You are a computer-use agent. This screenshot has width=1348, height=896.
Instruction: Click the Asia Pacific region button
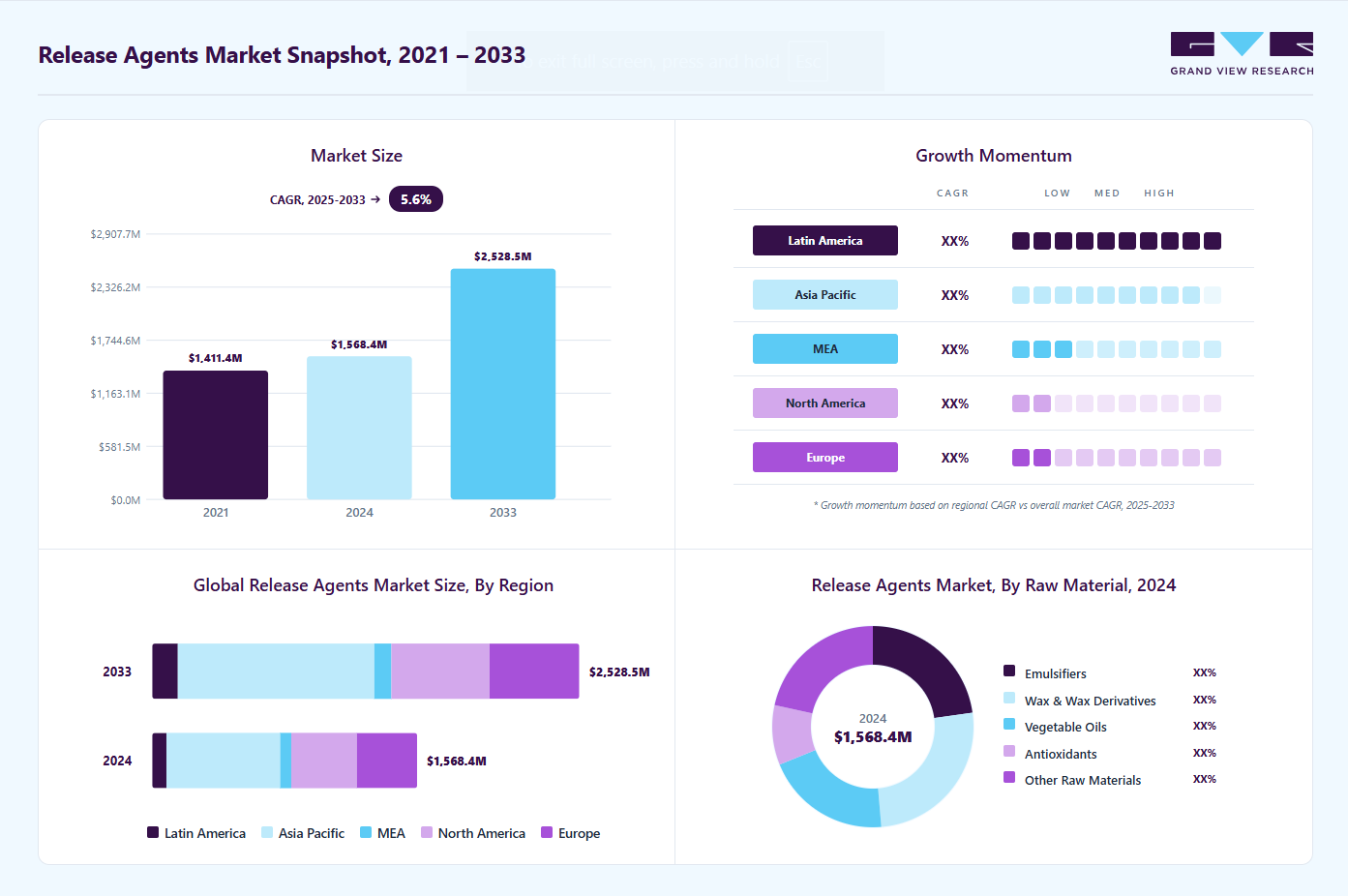tap(825, 295)
